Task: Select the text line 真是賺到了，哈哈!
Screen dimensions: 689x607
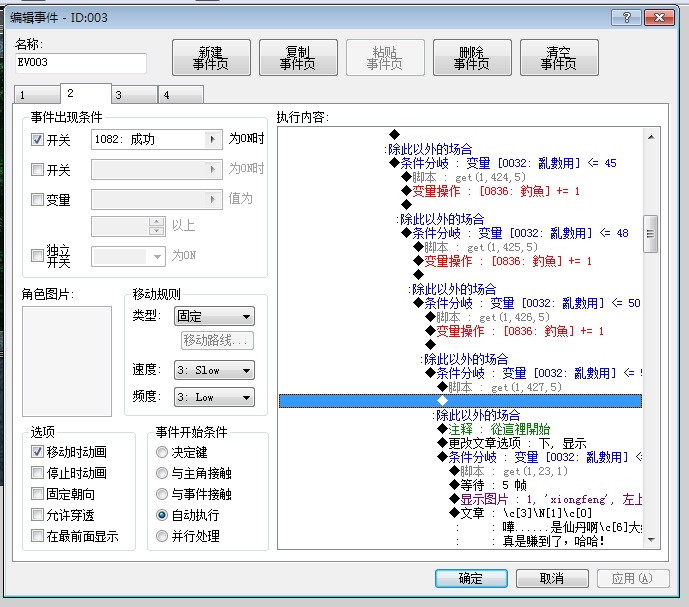Action: 554,541
